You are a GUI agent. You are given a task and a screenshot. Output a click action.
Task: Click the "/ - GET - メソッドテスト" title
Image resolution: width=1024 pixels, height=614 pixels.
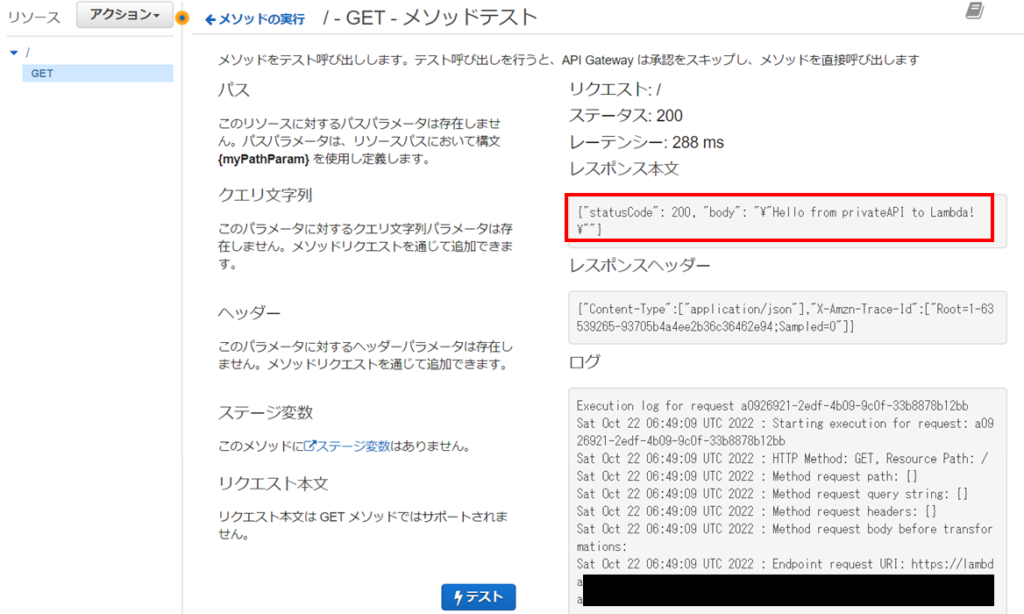coord(430,18)
